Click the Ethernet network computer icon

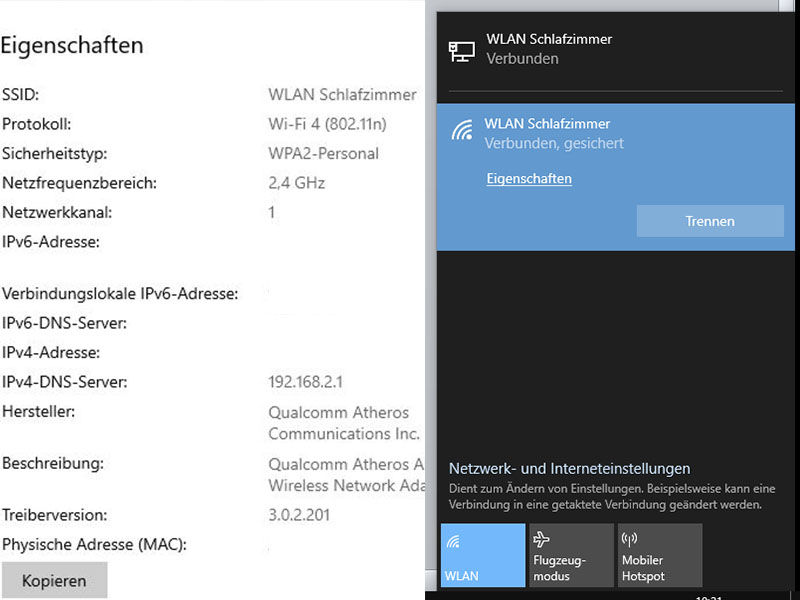(x=462, y=52)
